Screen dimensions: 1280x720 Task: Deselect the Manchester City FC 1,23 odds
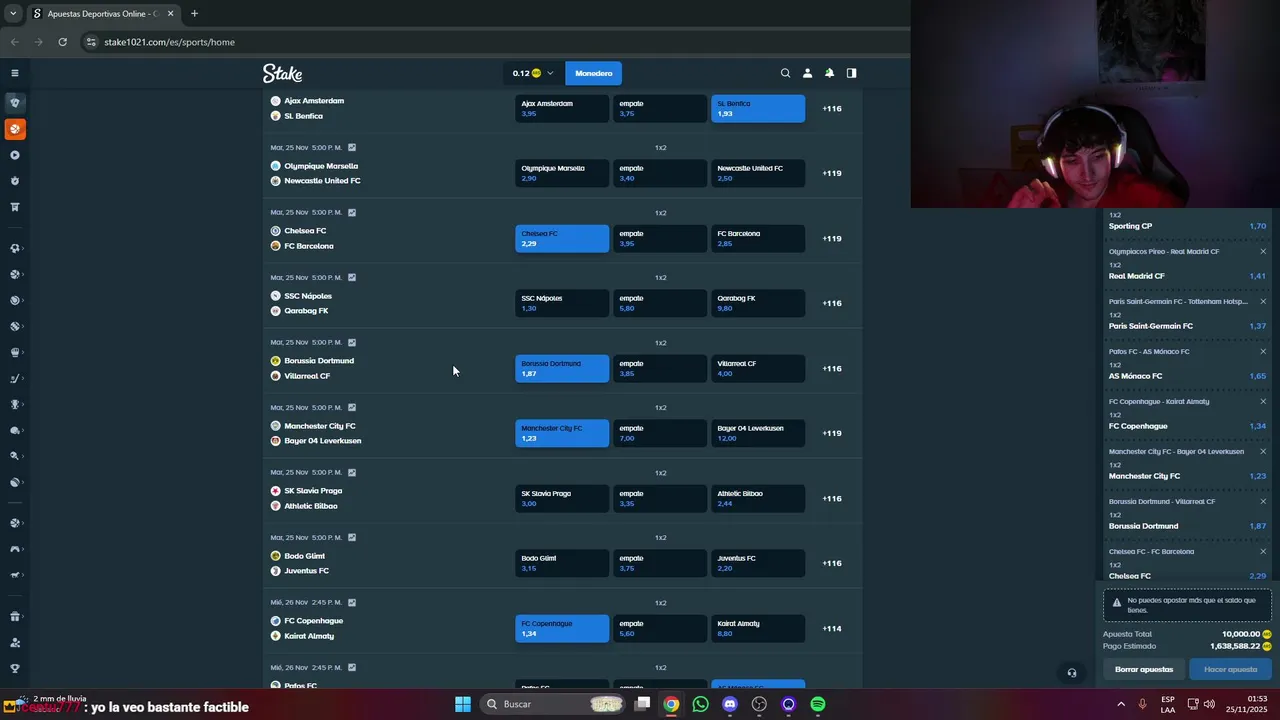[562, 433]
